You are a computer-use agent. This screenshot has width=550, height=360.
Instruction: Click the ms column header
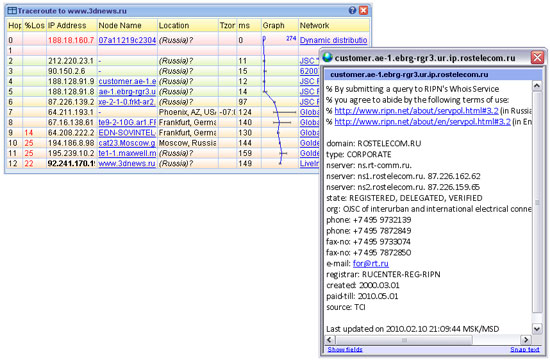click(x=249, y=25)
